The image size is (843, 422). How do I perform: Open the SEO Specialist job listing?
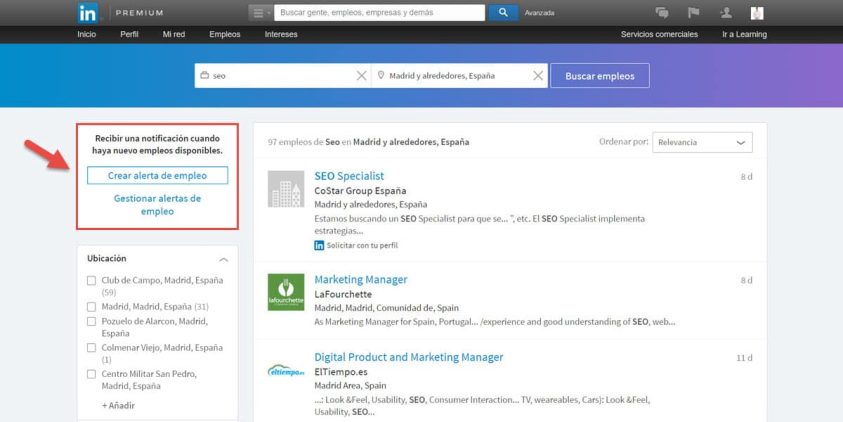pos(349,176)
